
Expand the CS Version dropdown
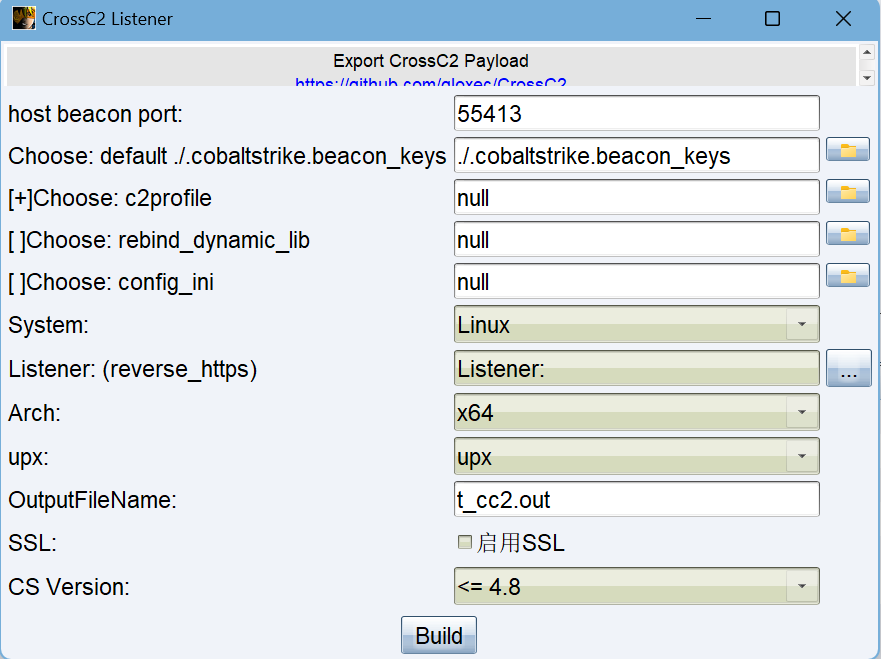(x=637, y=586)
